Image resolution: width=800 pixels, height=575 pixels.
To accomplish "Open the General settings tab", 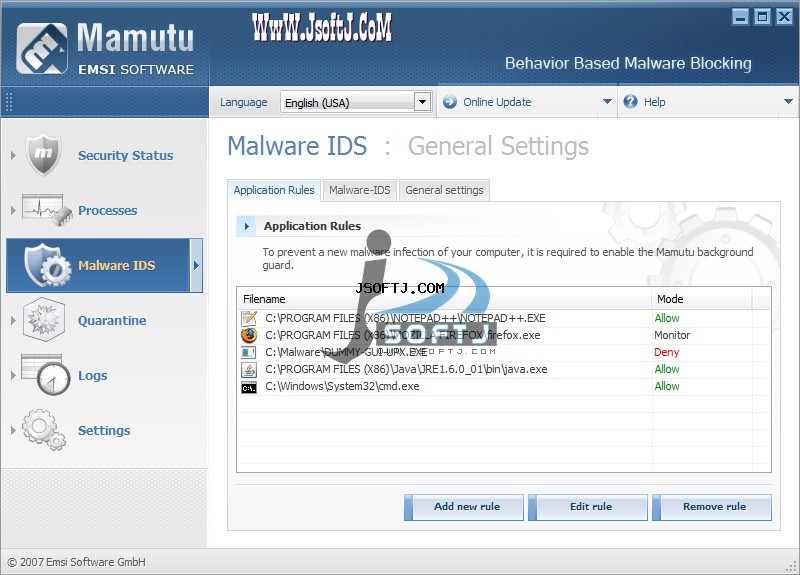I will [x=444, y=190].
